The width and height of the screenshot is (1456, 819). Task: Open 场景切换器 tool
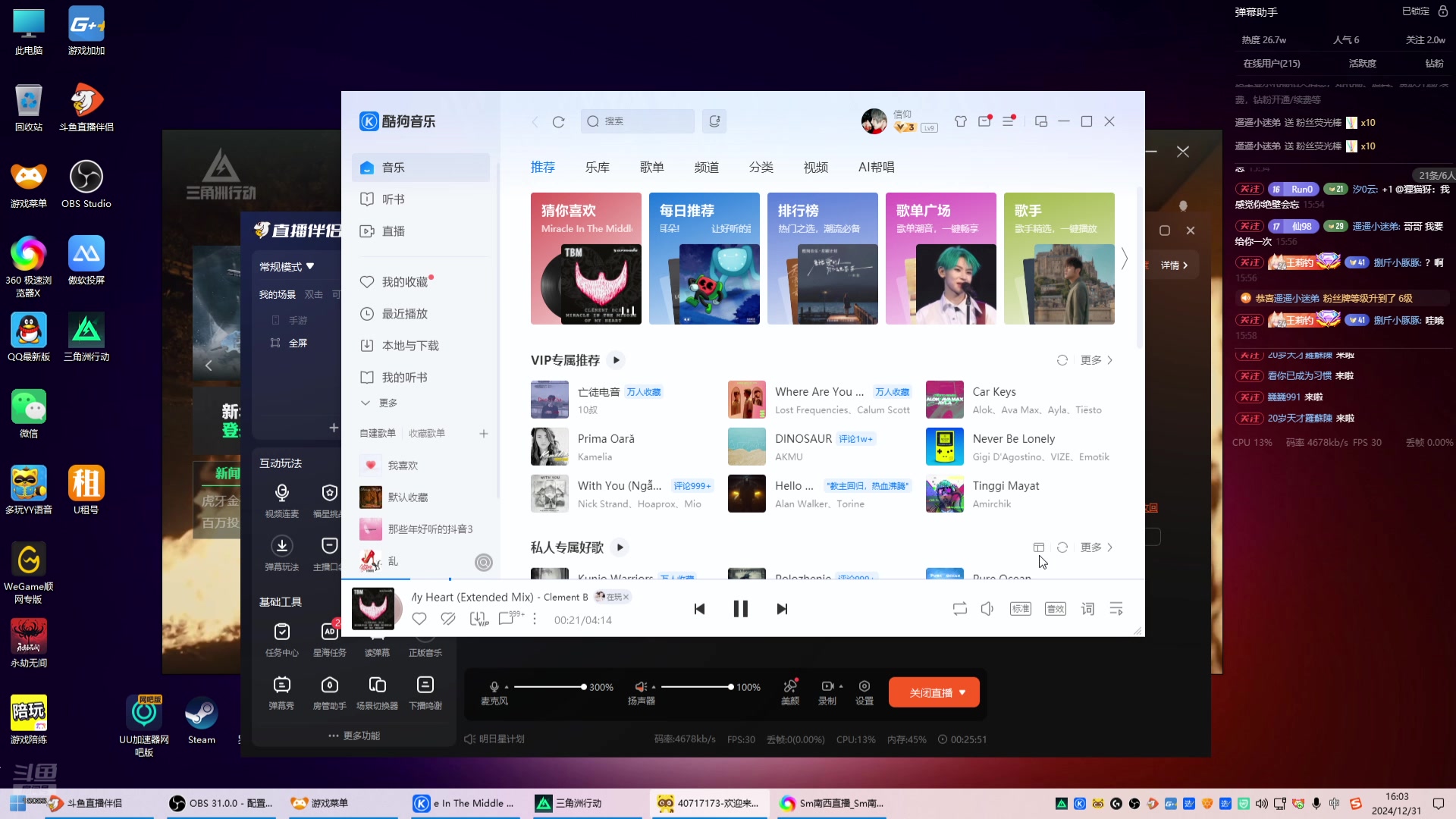378,692
